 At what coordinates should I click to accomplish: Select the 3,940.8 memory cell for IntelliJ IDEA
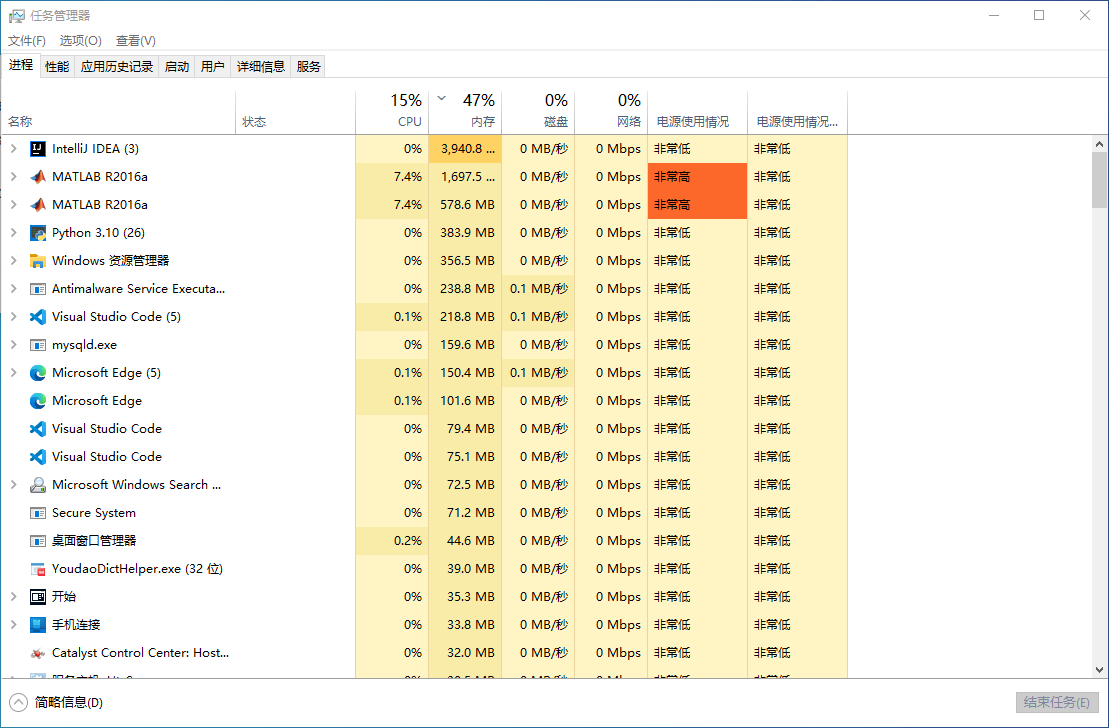point(465,149)
